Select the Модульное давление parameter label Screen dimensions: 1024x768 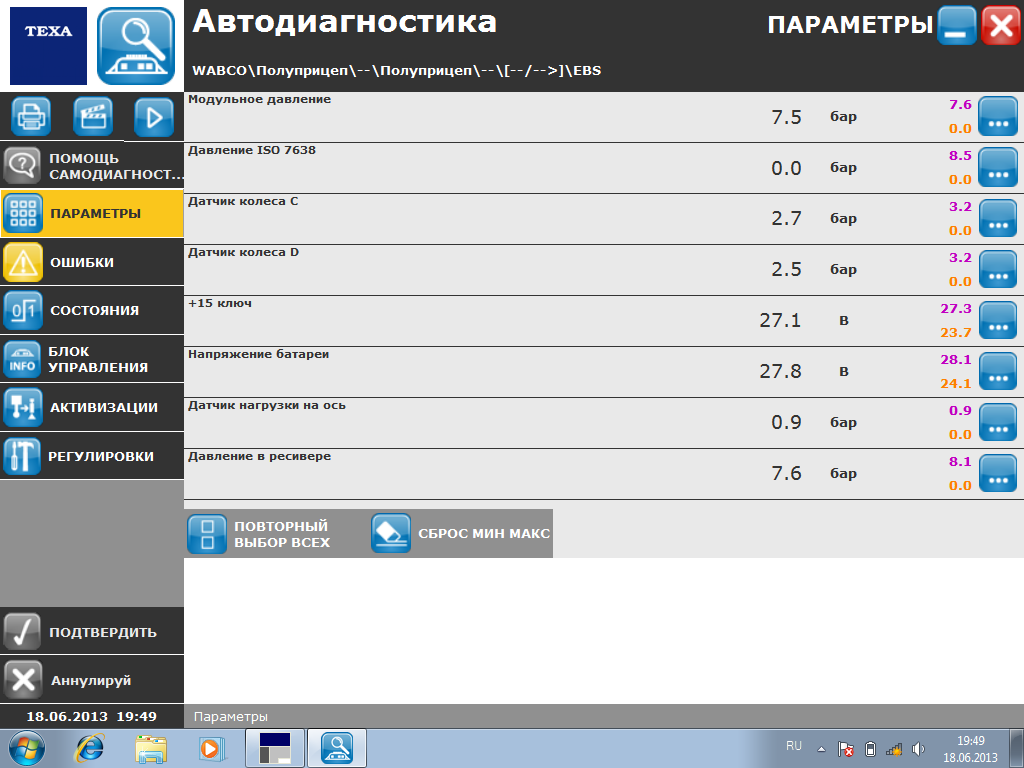(259, 99)
